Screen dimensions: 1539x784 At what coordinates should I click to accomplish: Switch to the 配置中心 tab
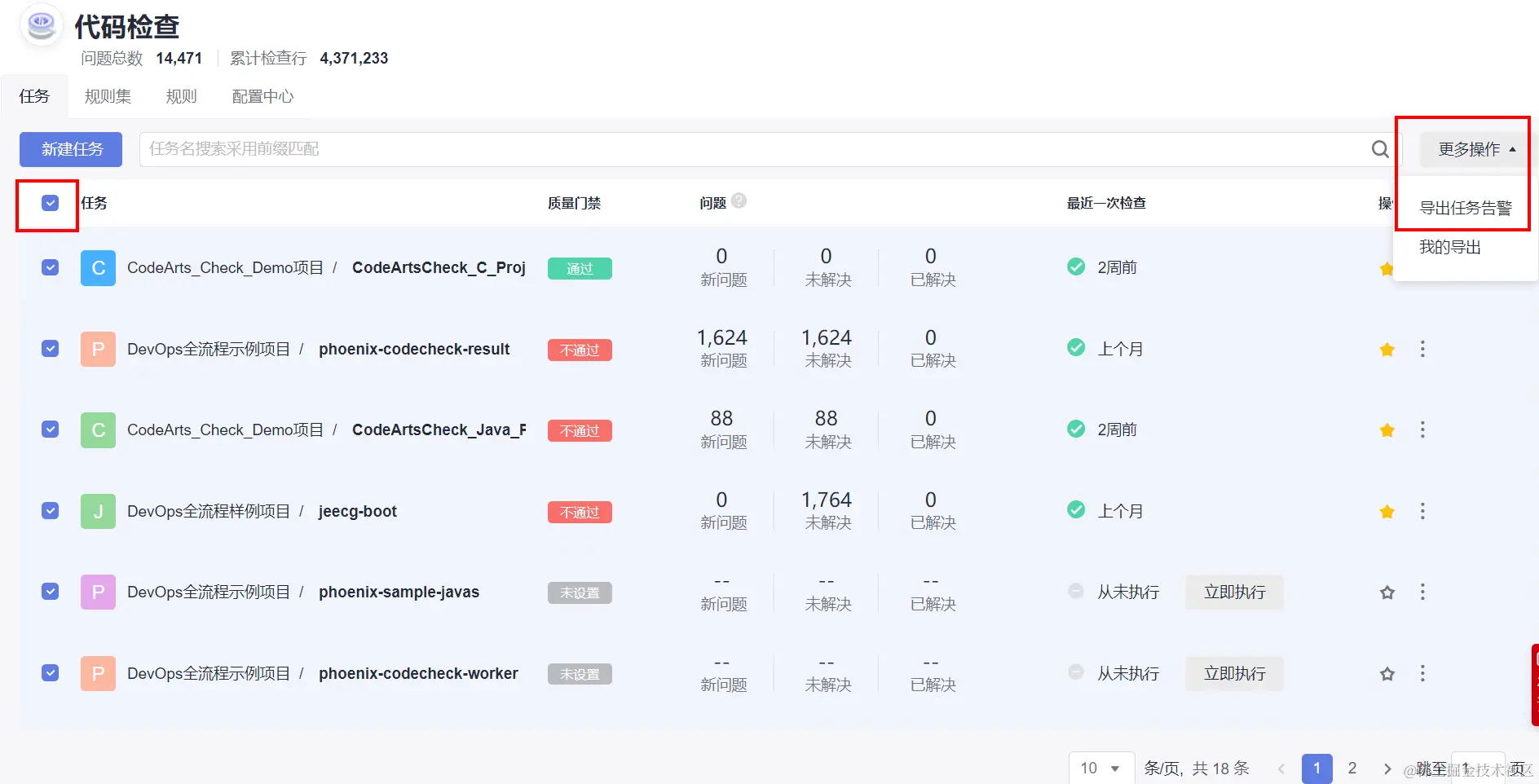point(262,96)
